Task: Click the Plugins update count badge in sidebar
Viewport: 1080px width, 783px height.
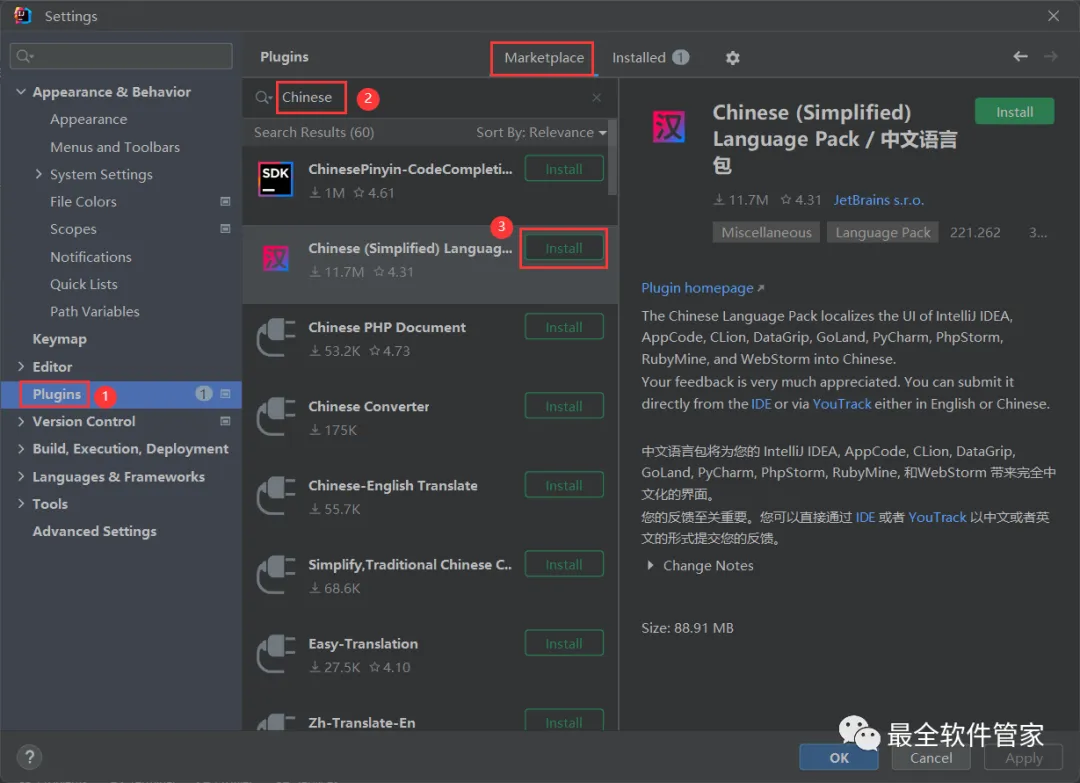Action: tap(203, 394)
